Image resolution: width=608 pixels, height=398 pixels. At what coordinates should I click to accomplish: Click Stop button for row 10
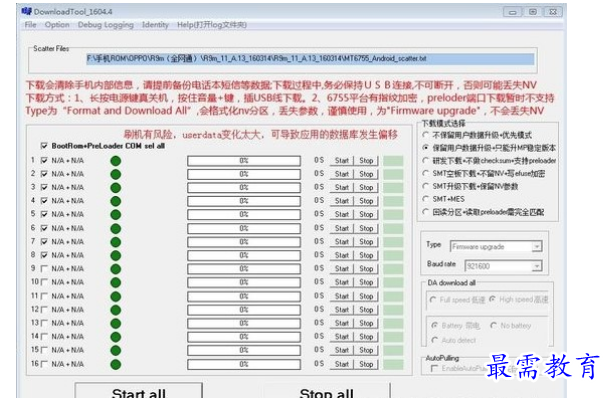tap(366, 282)
